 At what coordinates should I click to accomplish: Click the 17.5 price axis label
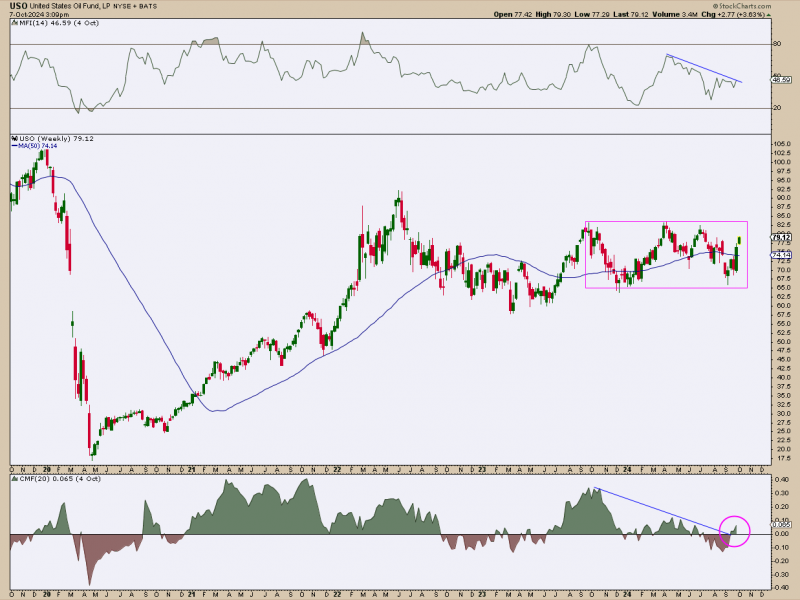coord(783,458)
